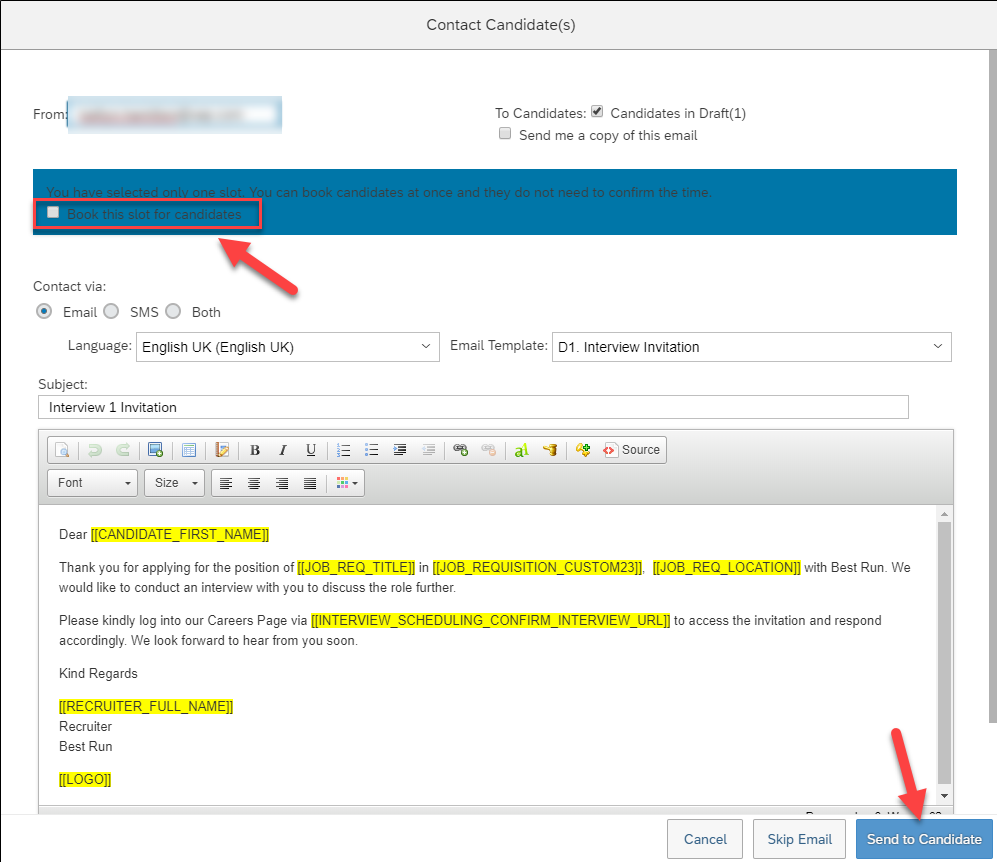This screenshot has height=862, width=997.
Task: Click the yellow icon with green plus
Action: (x=582, y=450)
